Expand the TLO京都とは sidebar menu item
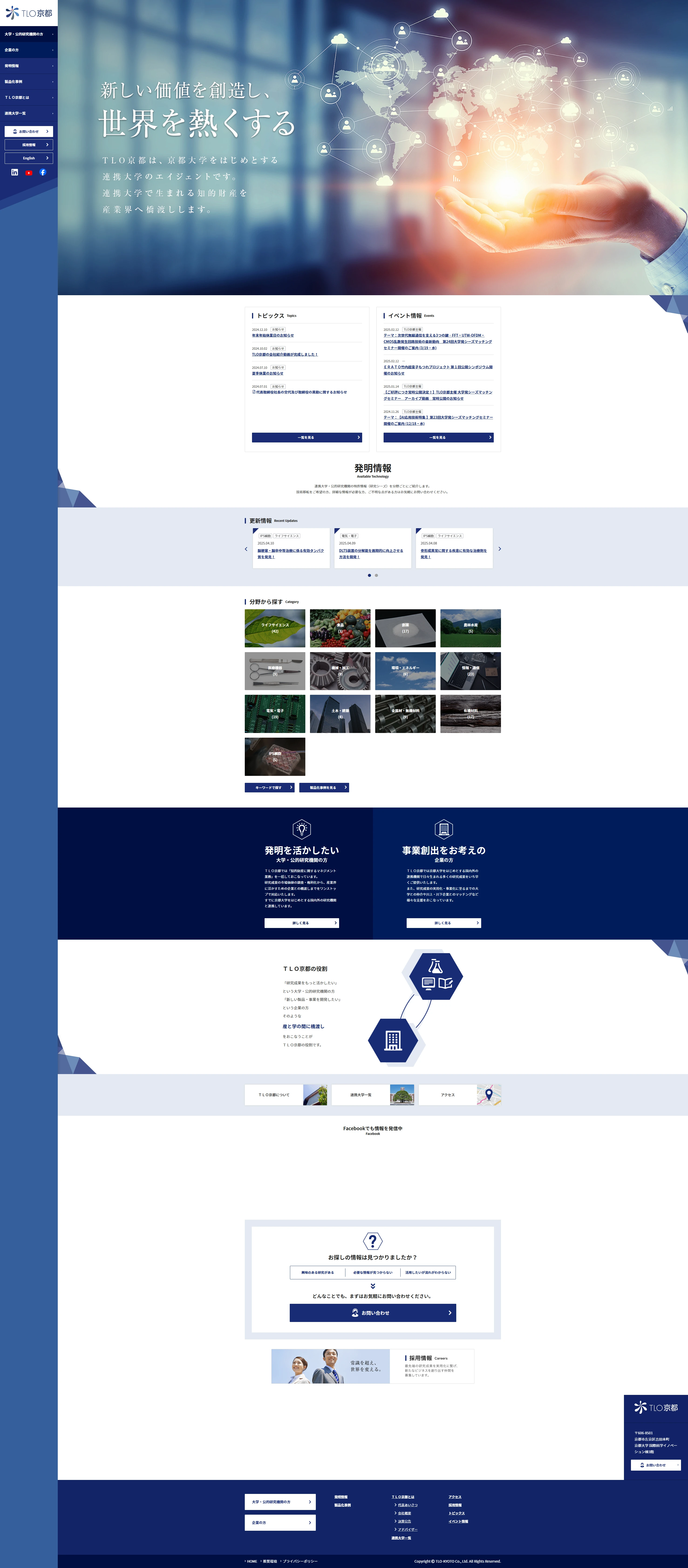Image resolution: width=688 pixels, height=1568 pixels. pos(29,97)
